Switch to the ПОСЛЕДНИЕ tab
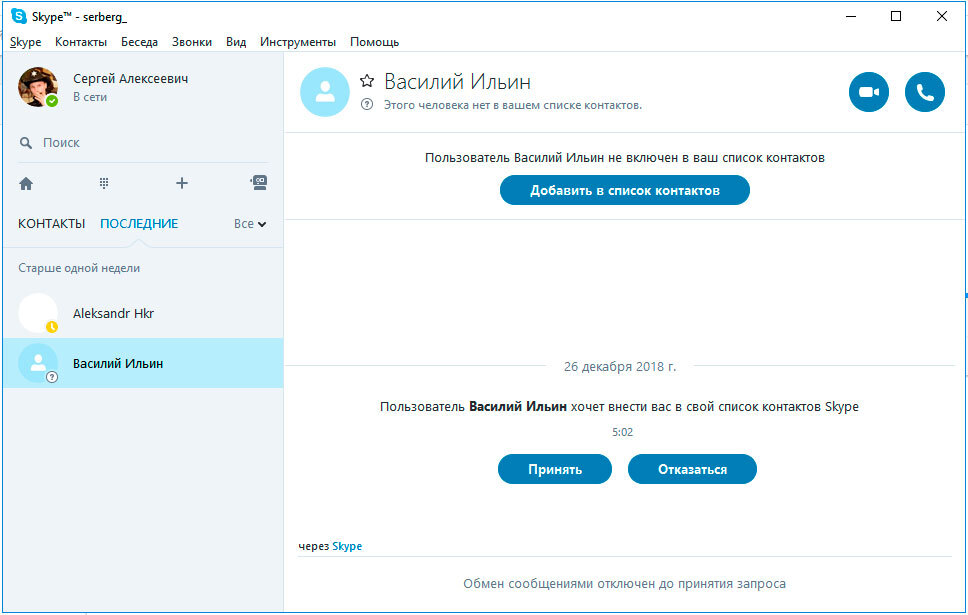The image size is (968, 615). point(139,224)
